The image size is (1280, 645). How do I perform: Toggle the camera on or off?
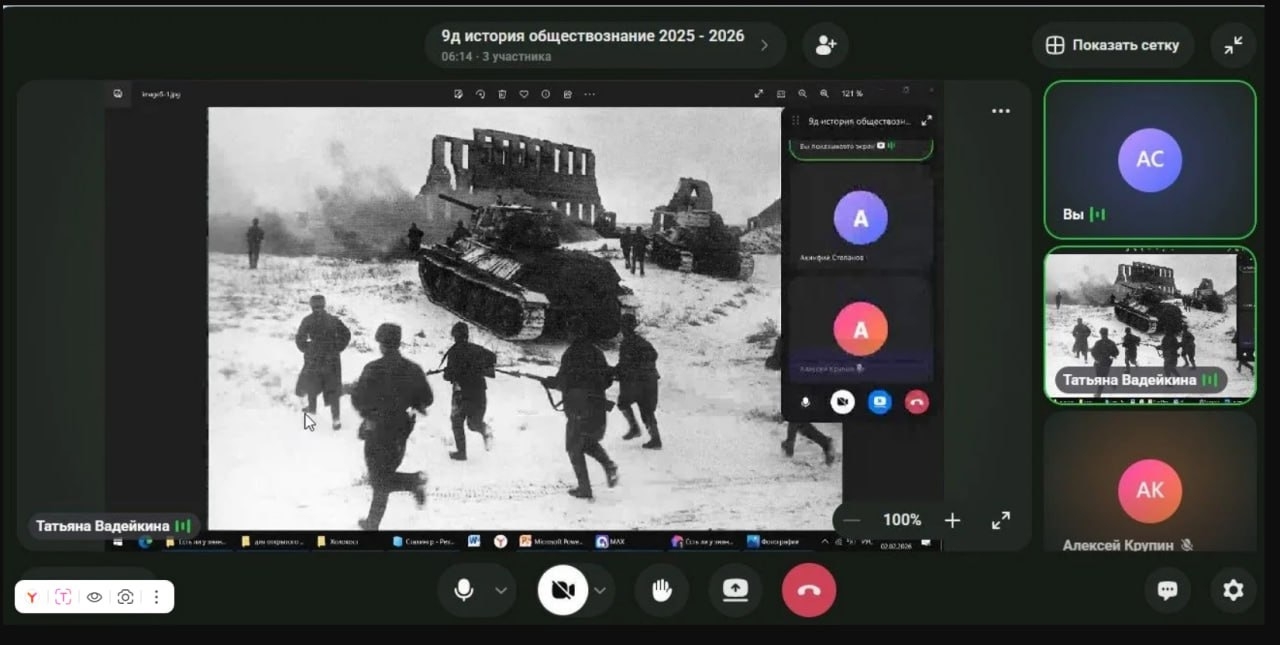(562, 590)
